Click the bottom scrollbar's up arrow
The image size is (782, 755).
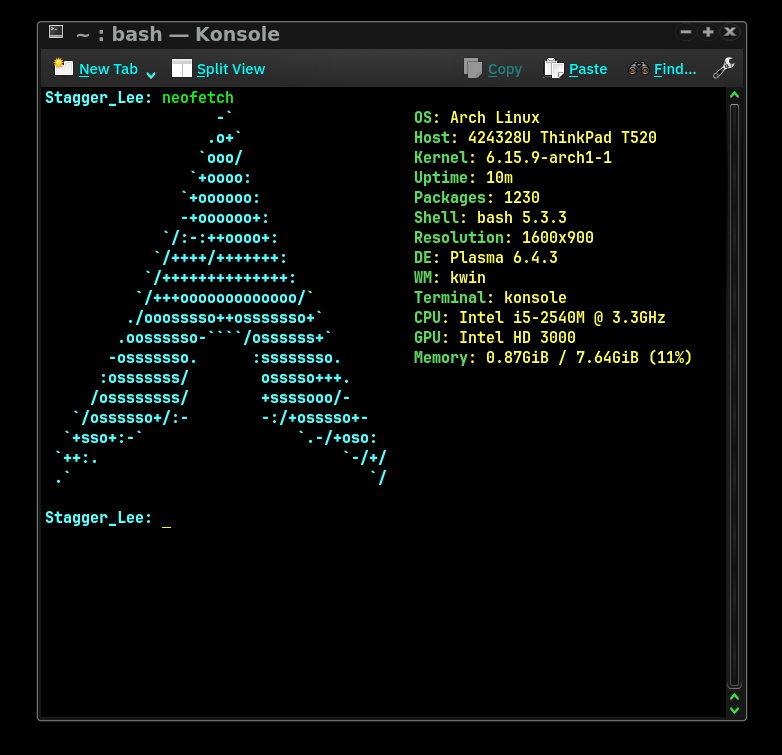pos(734,696)
